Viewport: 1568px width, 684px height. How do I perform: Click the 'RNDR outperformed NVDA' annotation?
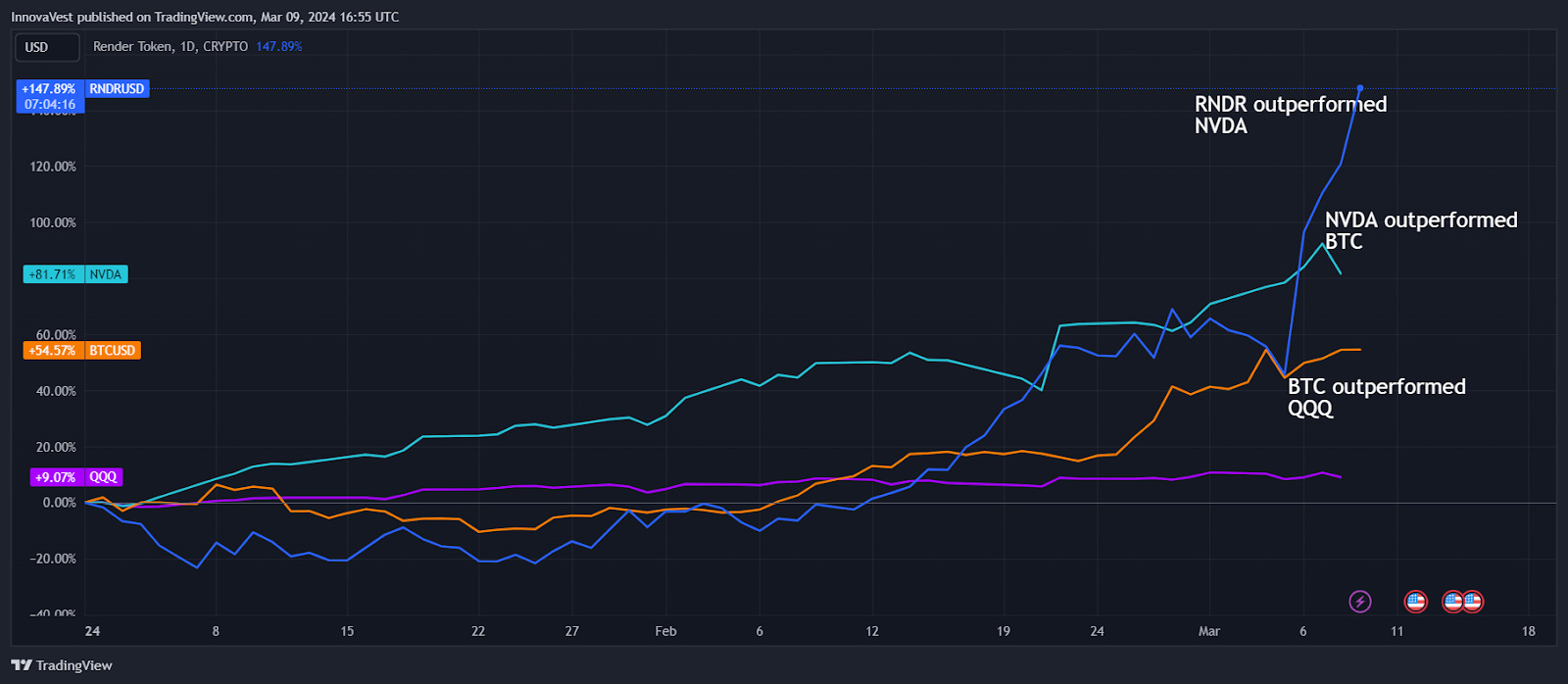[1290, 115]
